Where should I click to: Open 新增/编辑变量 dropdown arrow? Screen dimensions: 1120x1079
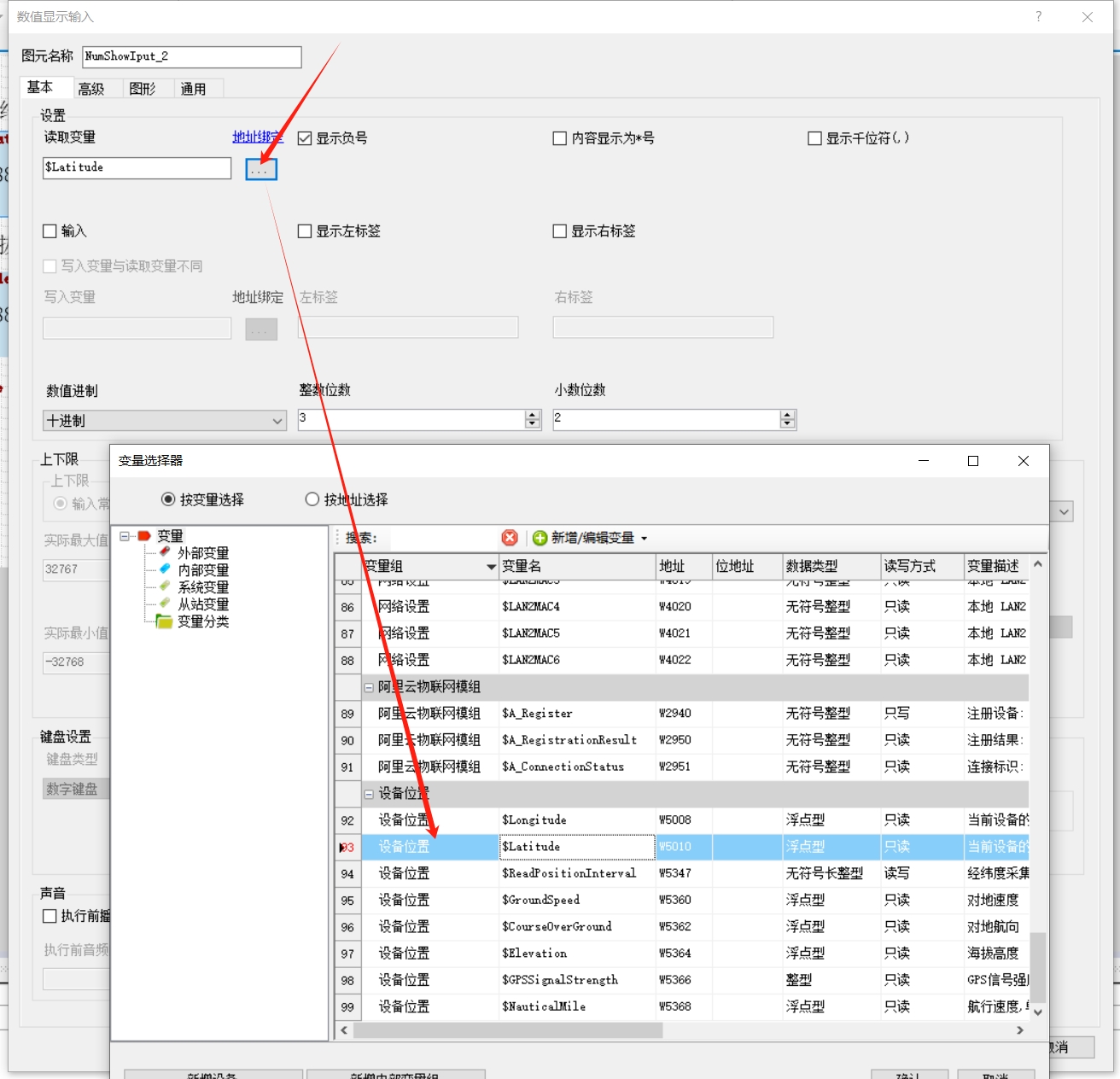[645, 539]
